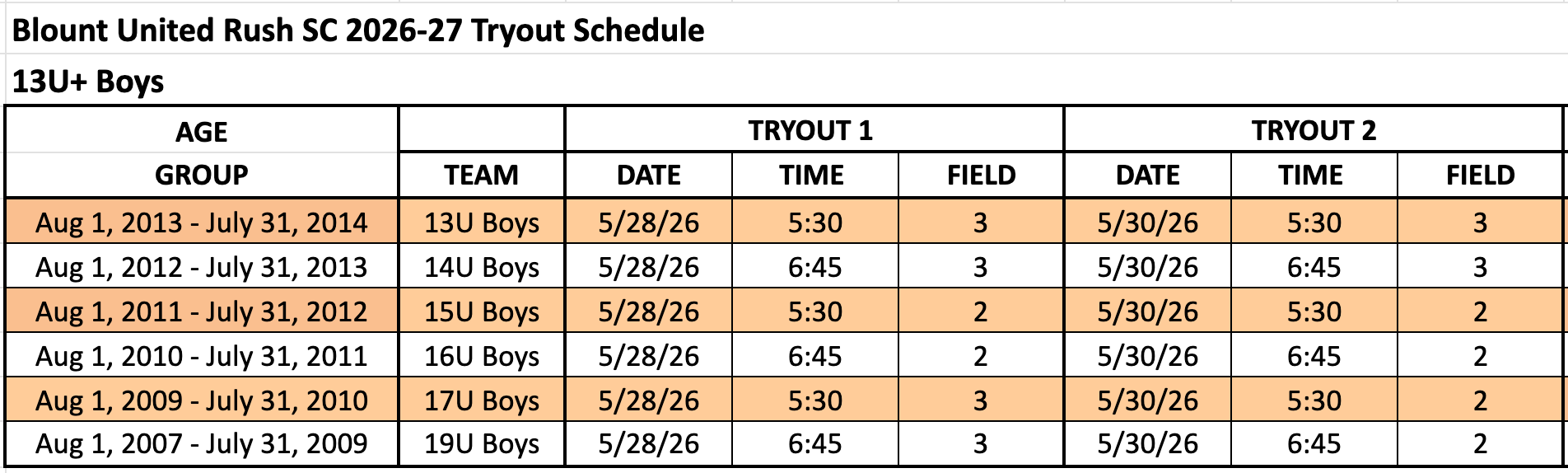Click Tryout 2 DATE column header

pos(1147,175)
